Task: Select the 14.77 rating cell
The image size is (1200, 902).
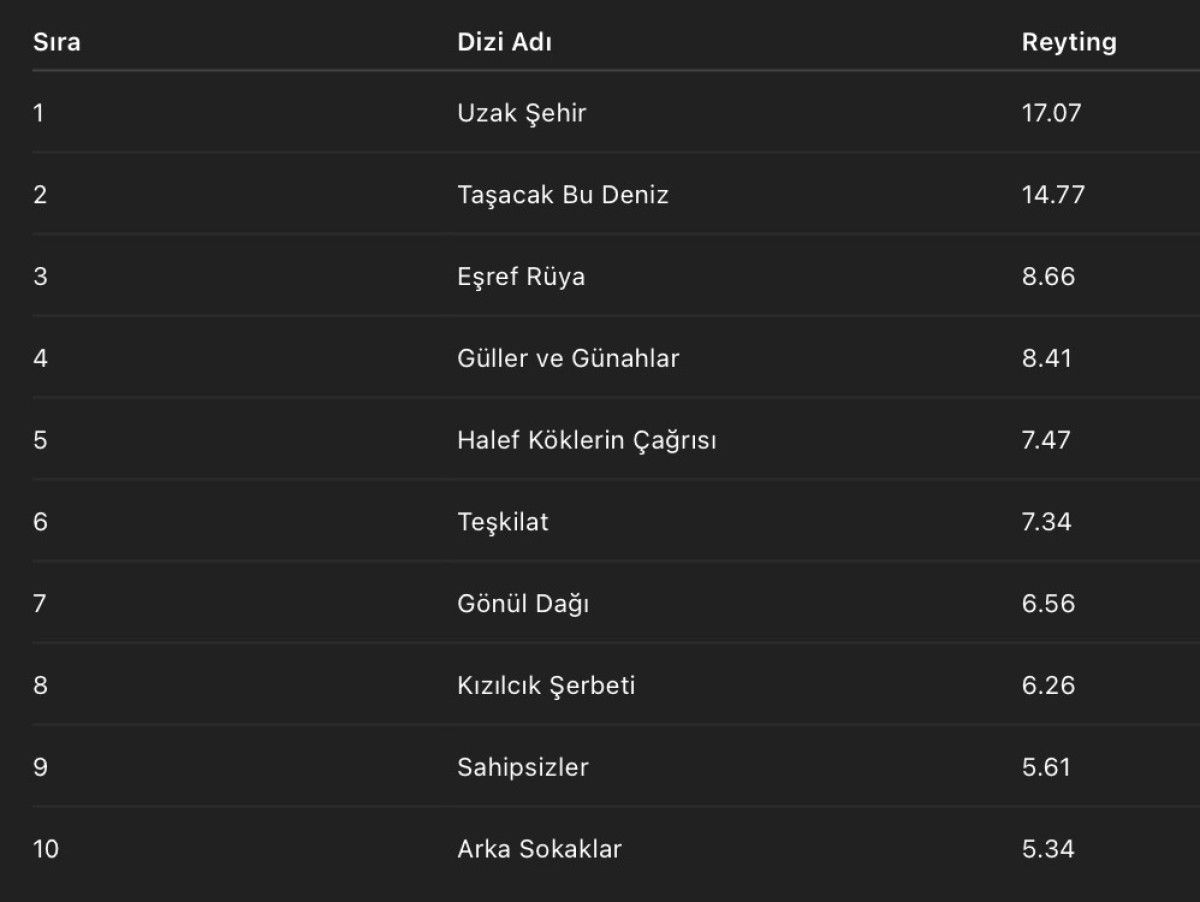Action: pyautogui.click(x=1053, y=195)
